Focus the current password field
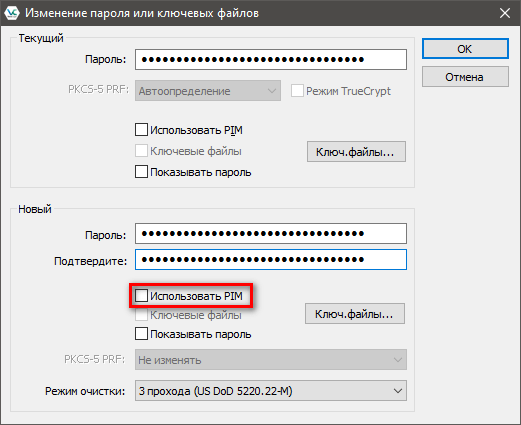Image resolution: width=521 pixels, height=425 pixels. (271, 60)
